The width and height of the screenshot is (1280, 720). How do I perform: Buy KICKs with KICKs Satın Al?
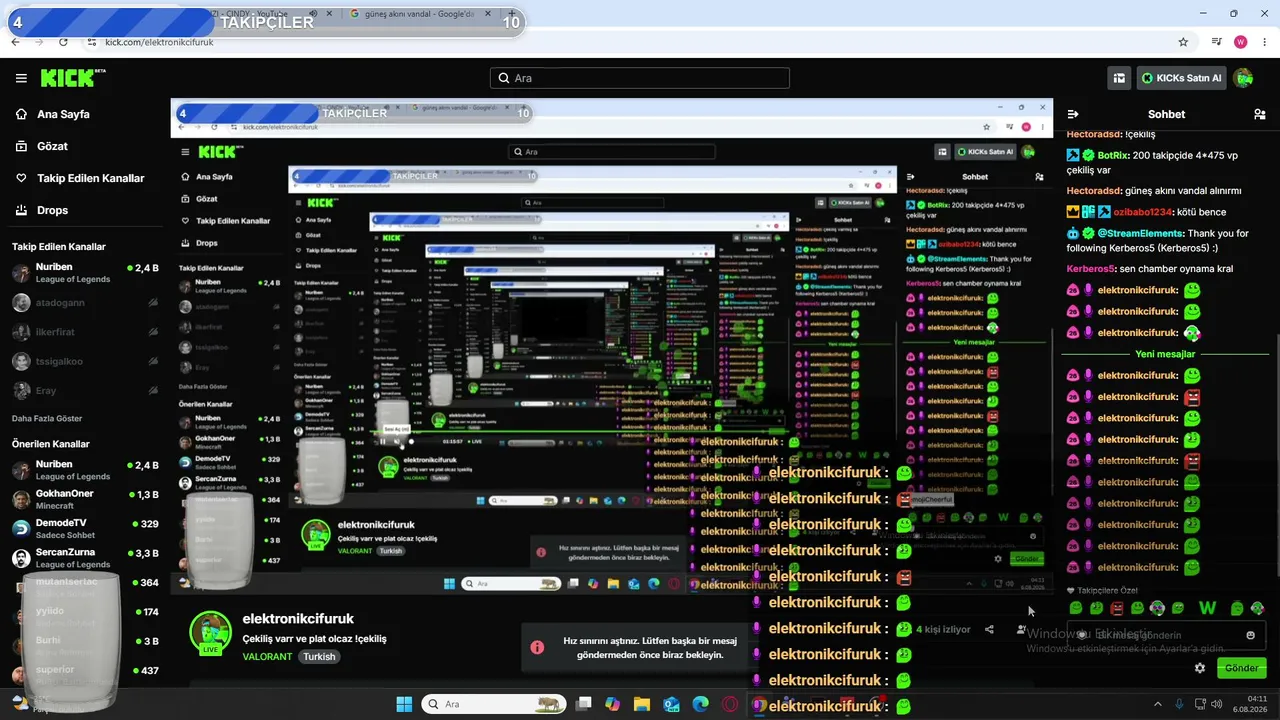click(x=1181, y=78)
